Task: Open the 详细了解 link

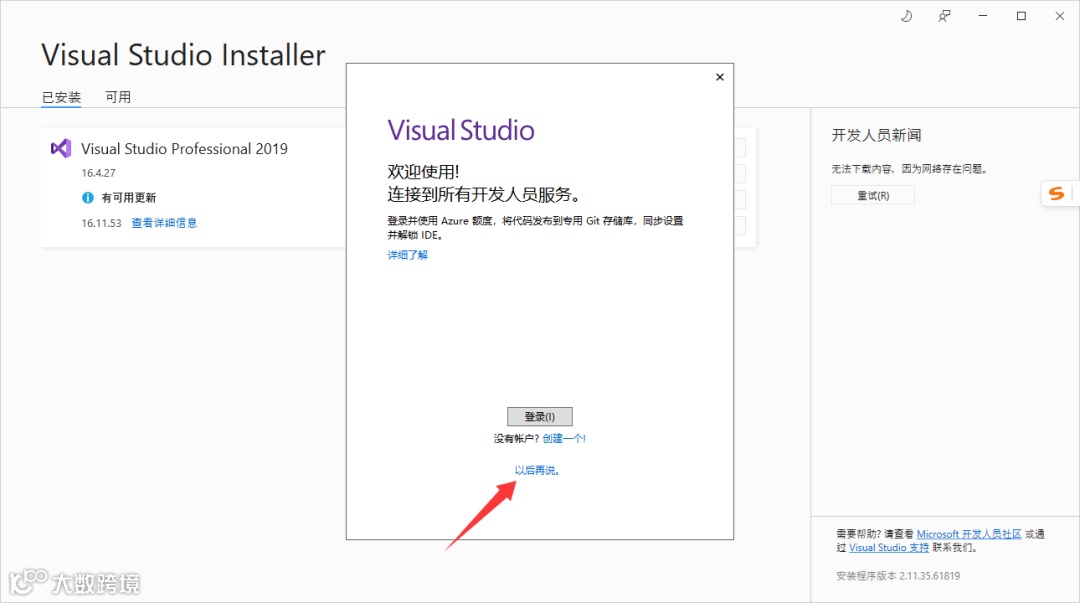Action: click(407, 255)
